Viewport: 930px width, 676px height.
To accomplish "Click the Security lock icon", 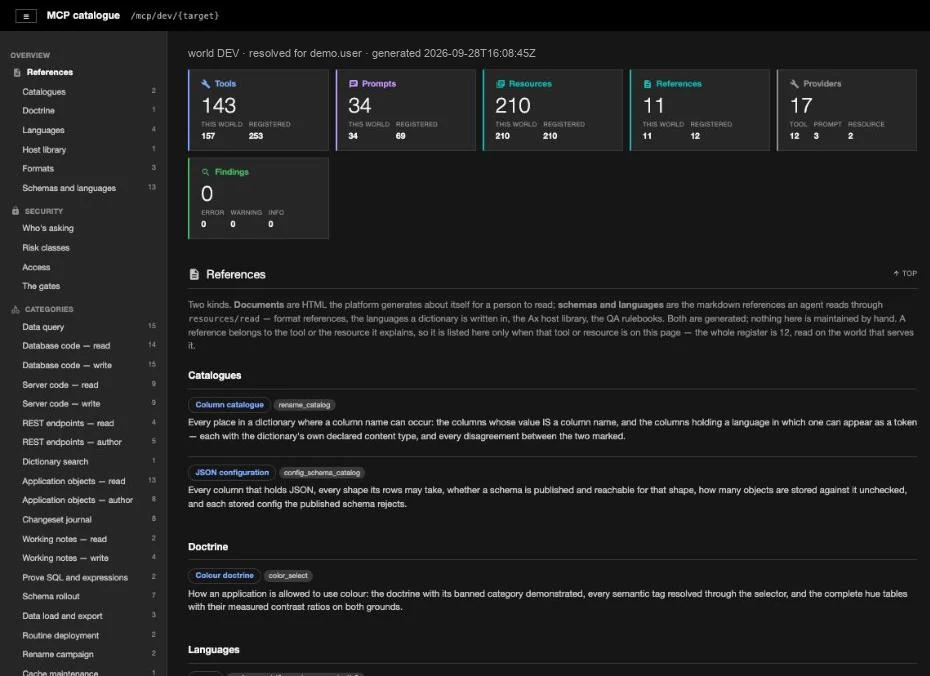I will (15, 211).
